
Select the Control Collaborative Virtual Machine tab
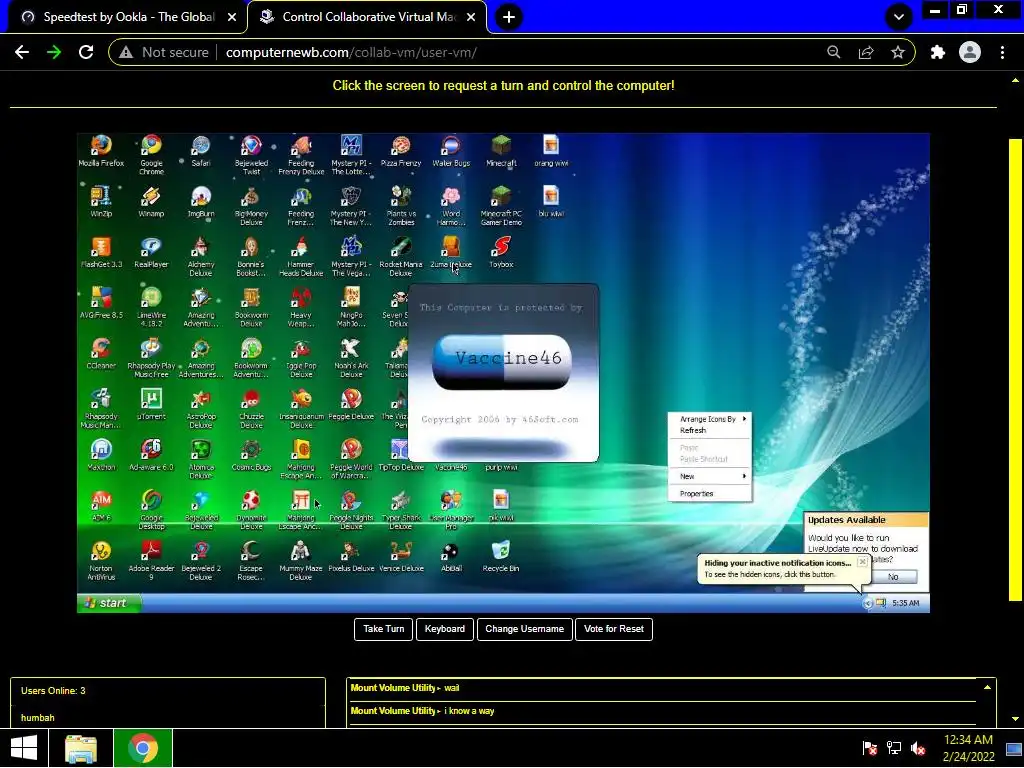pos(367,17)
